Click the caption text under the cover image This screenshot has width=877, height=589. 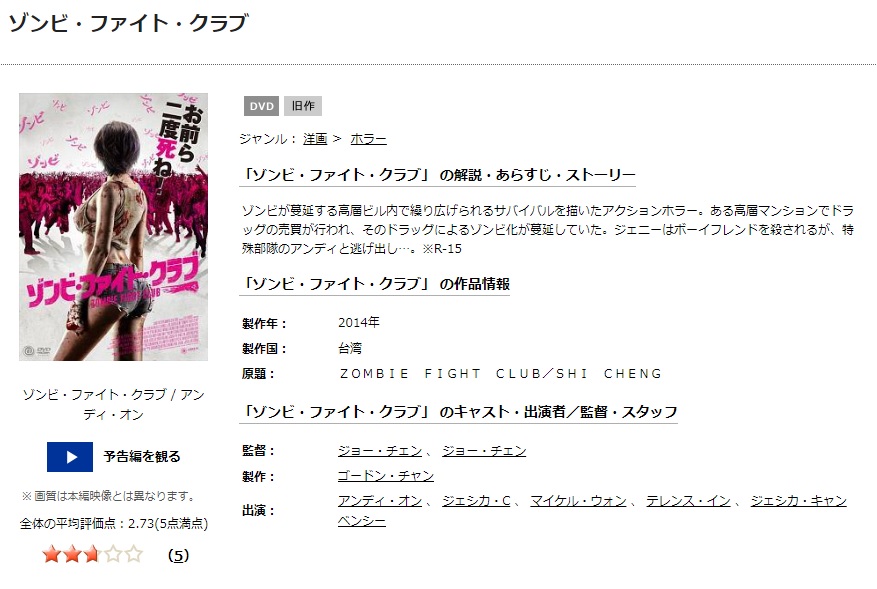[x=114, y=404]
